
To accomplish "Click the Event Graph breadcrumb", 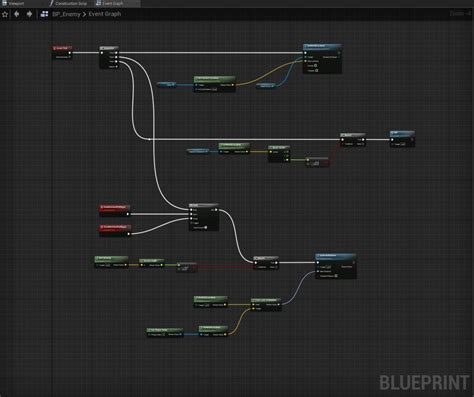I will [x=104, y=14].
